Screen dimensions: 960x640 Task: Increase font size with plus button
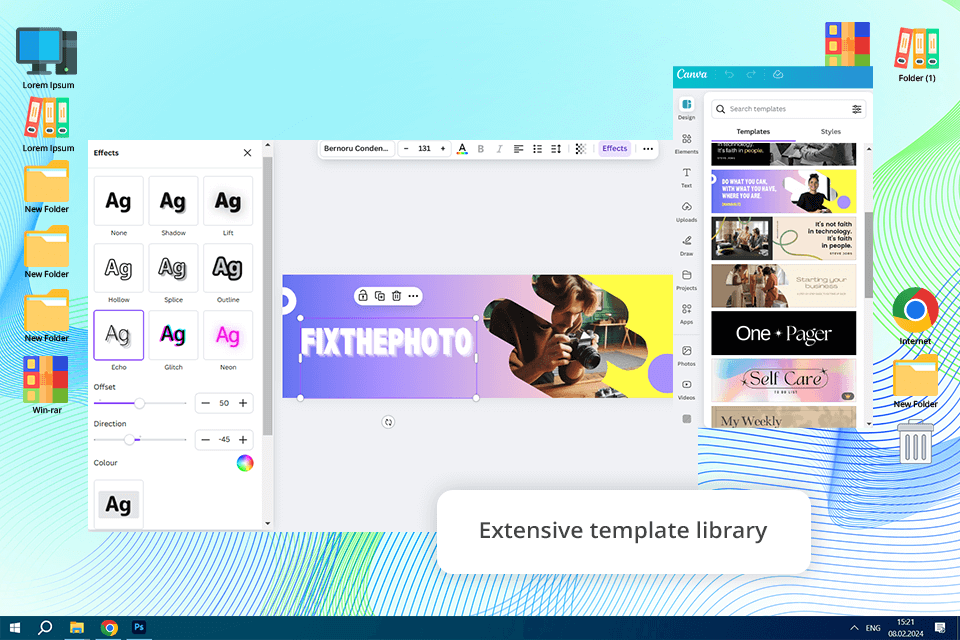click(443, 148)
